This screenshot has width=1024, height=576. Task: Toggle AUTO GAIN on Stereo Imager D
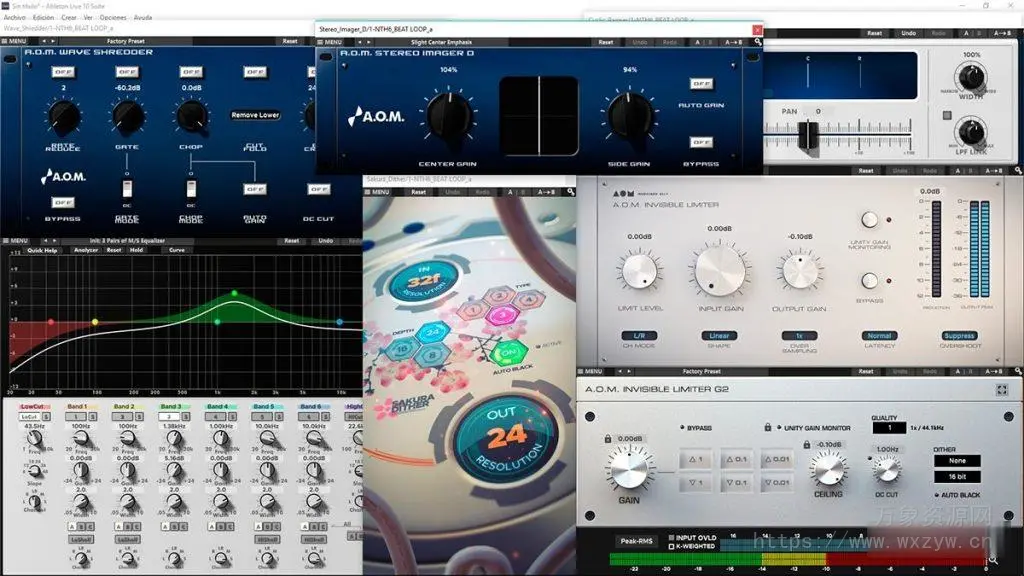(701, 85)
